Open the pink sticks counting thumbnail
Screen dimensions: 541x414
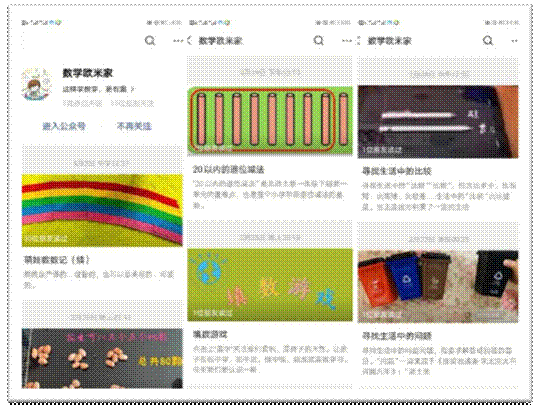270,120
